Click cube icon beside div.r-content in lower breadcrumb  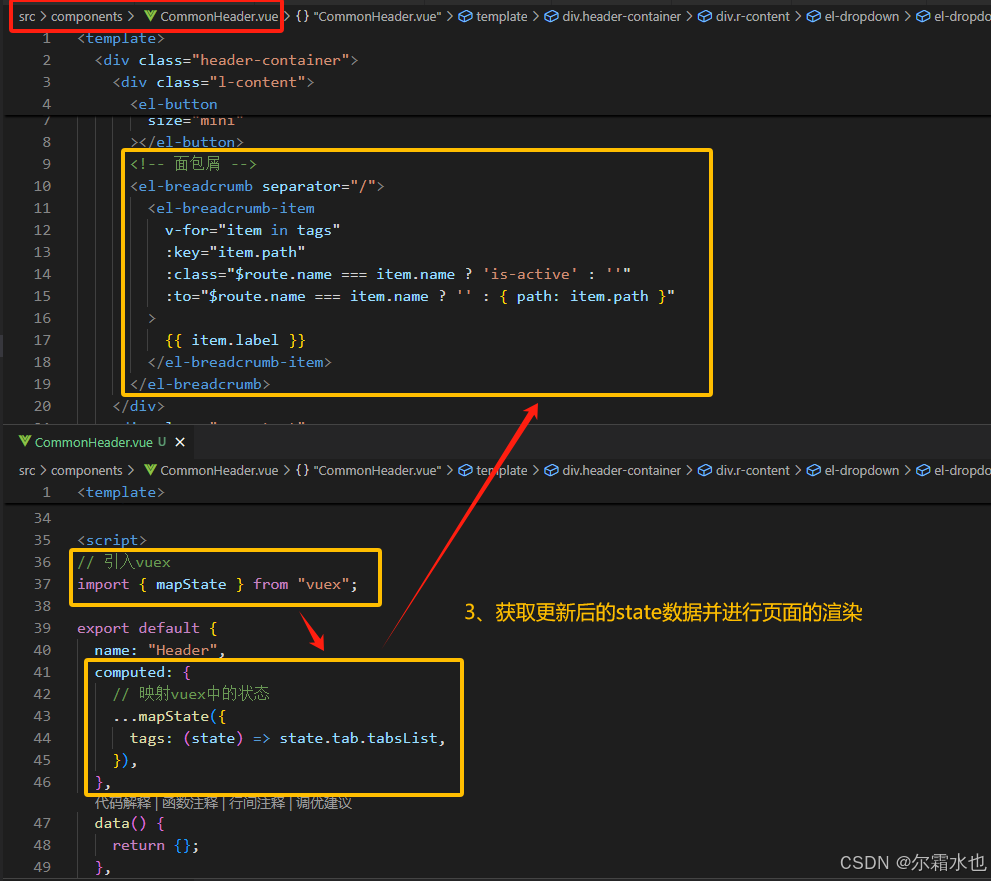point(705,470)
